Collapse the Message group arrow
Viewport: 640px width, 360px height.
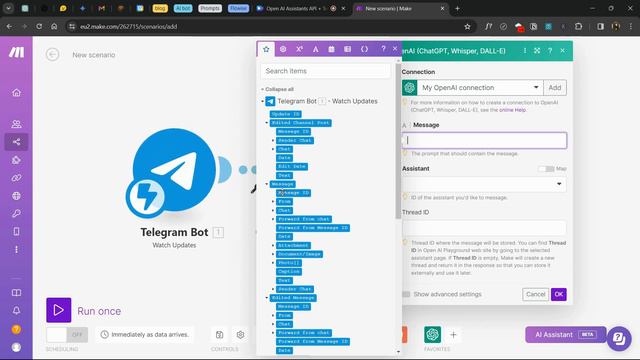(x=267, y=184)
